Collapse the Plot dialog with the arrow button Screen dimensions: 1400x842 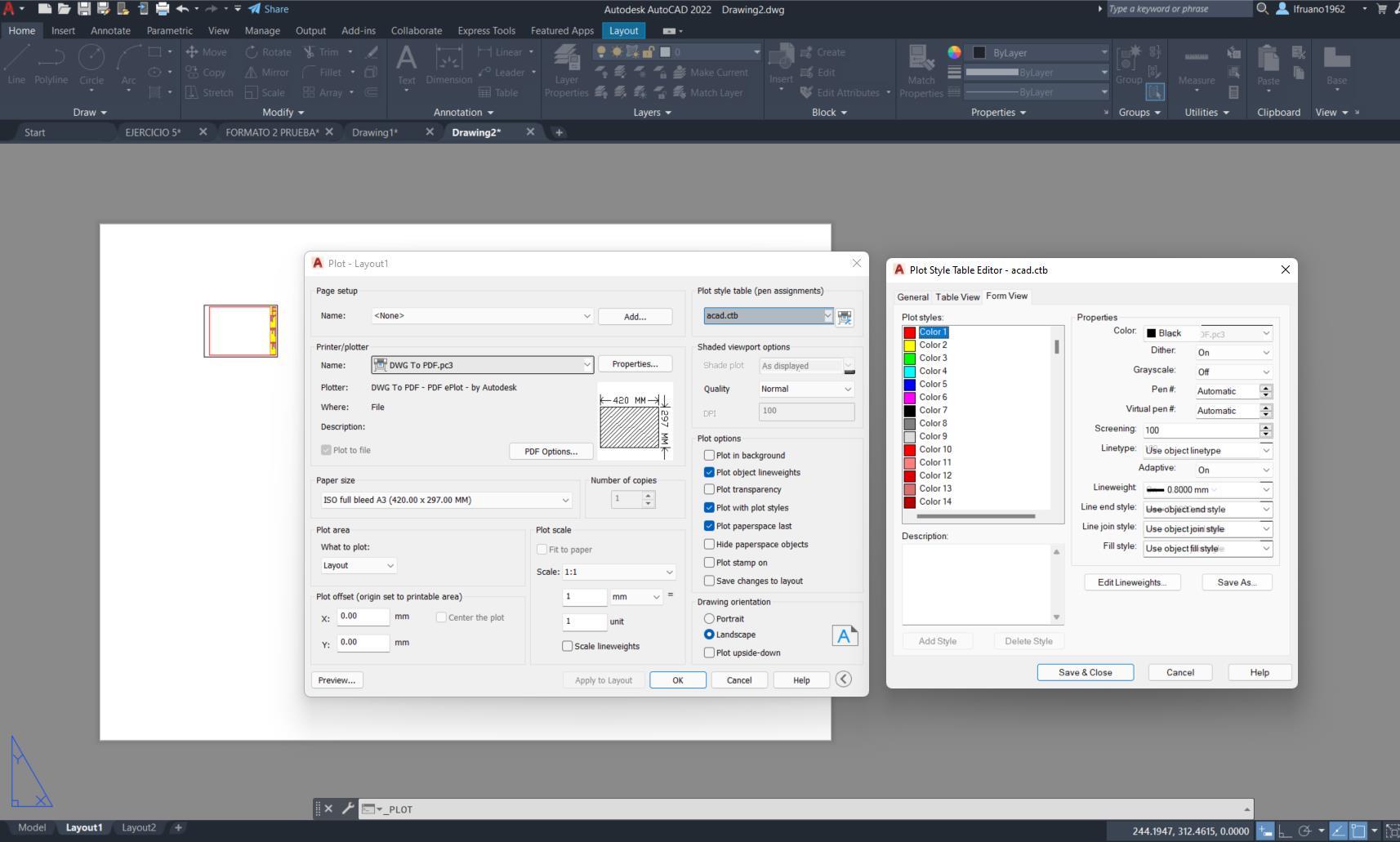(x=844, y=679)
